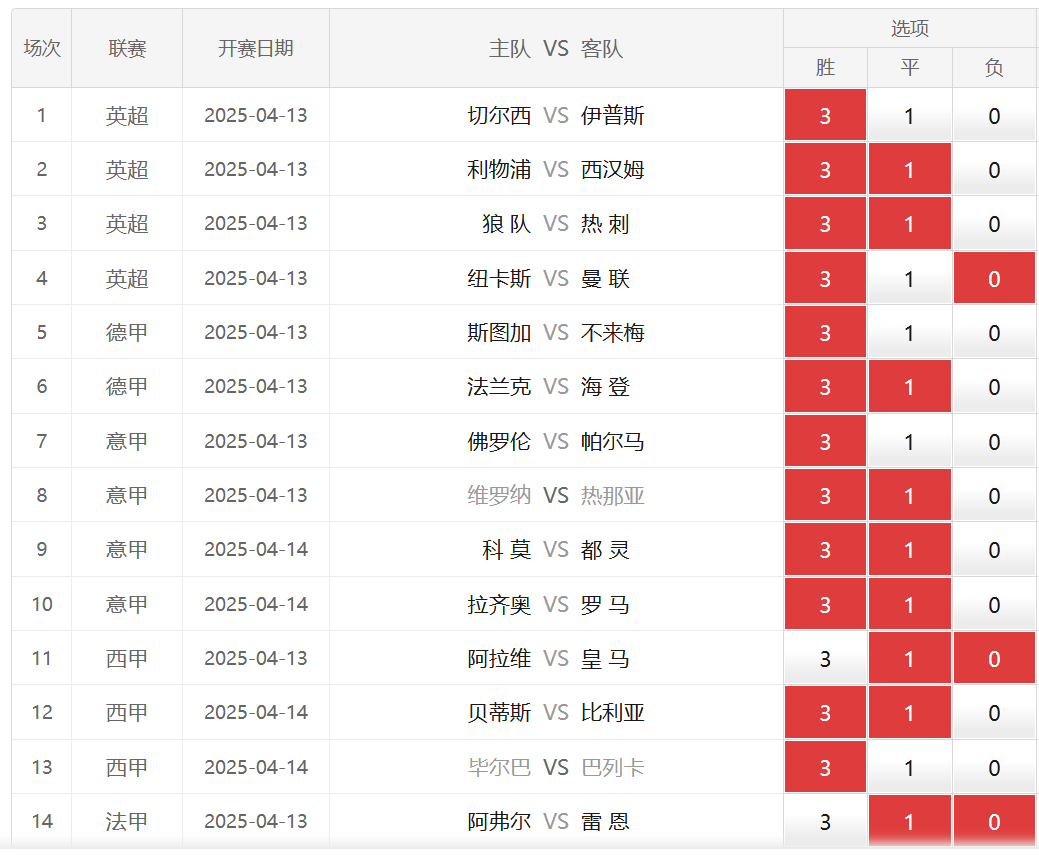Deselect loss option 0 for 纽卡斯 VS 曼联
Viewport: 1039px width, 855px height.
pyautogui.click(x=994, y=278)
